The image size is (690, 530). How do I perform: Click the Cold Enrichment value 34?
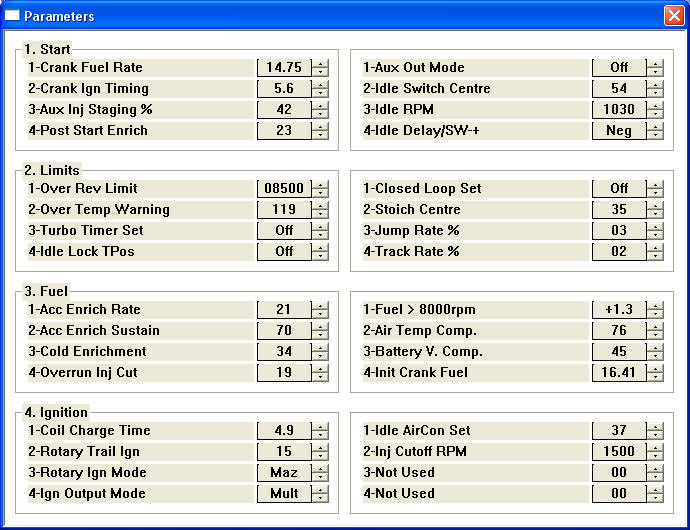[284, 352]
